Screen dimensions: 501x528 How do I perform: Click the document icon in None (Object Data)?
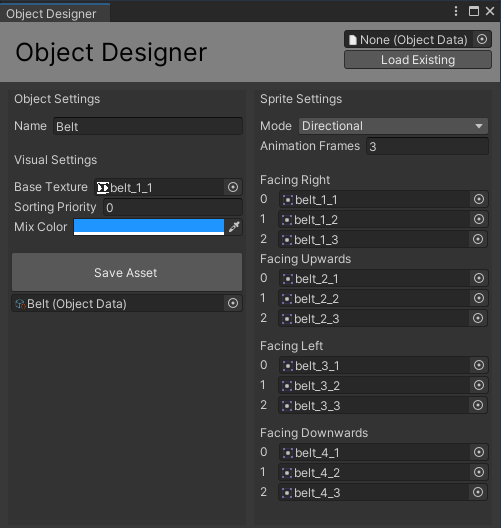tap(352, 40)
